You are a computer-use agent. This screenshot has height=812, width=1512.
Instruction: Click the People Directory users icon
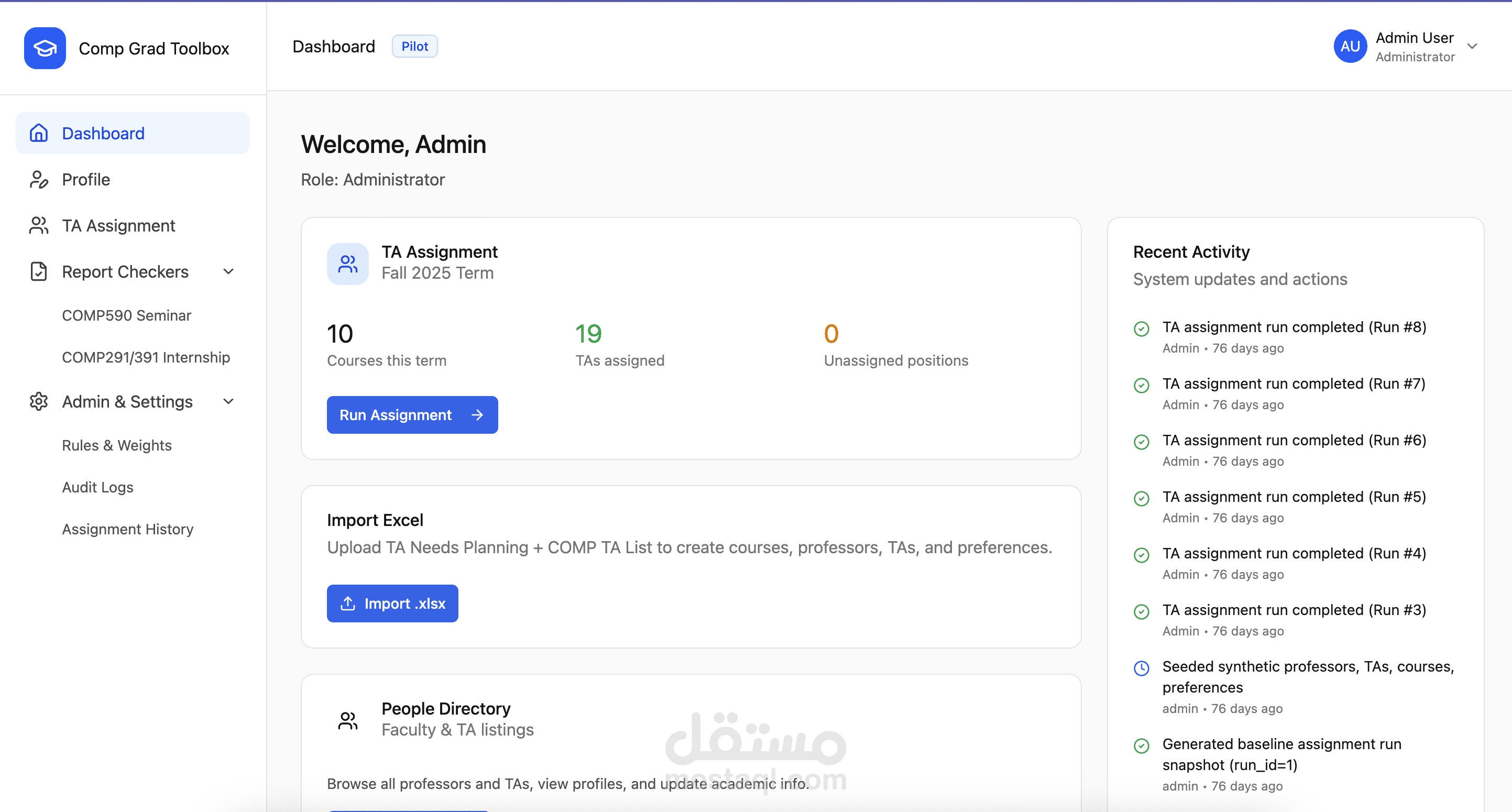[x=347, y=720]
